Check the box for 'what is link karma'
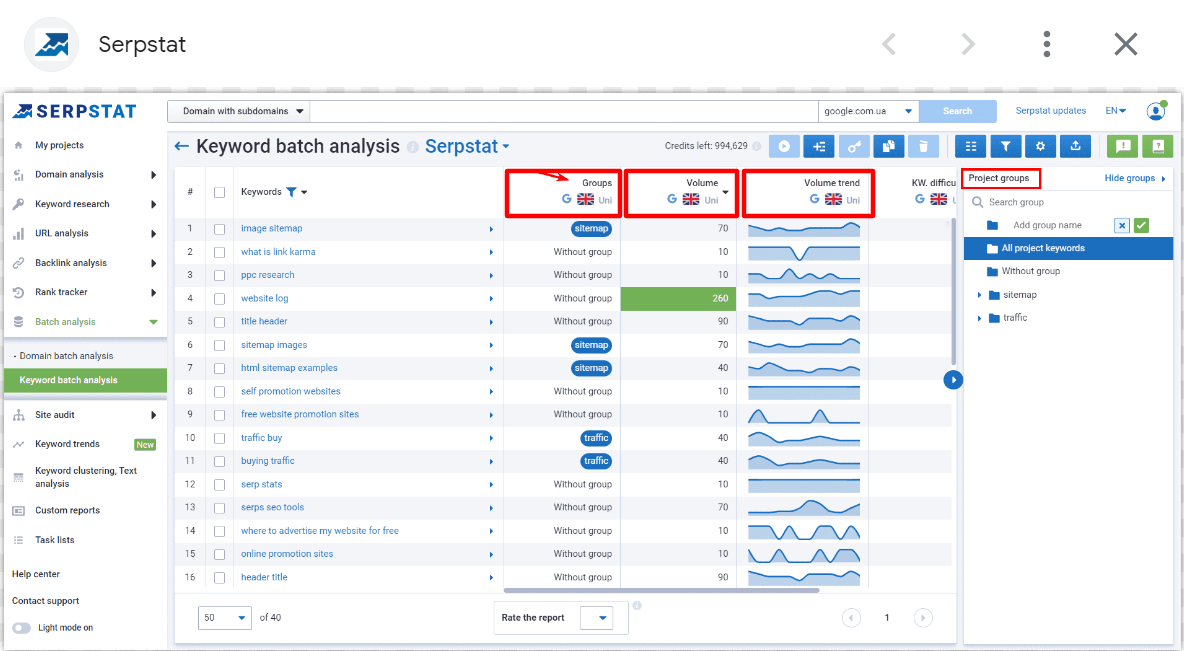This screenshot has width=1184, height=651. 220,252
